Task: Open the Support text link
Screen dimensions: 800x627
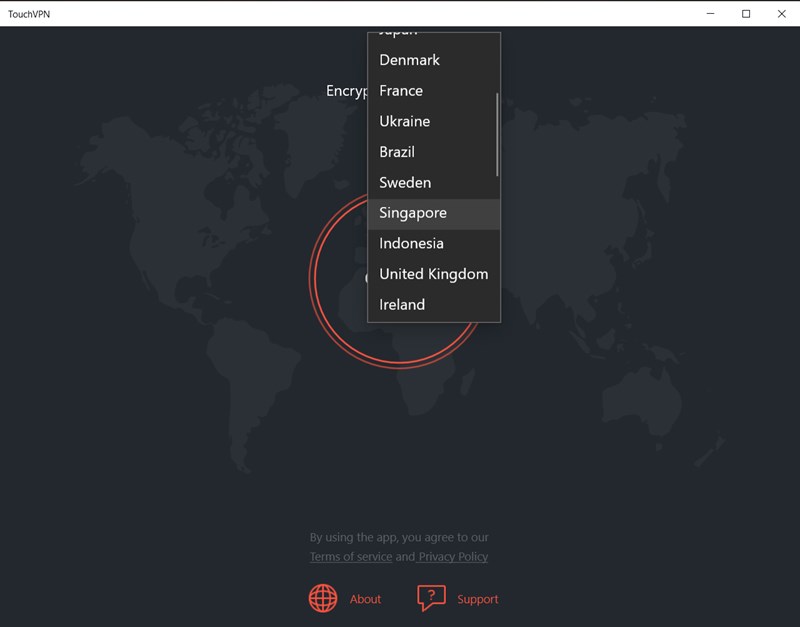Action: (x=478, y=599)
